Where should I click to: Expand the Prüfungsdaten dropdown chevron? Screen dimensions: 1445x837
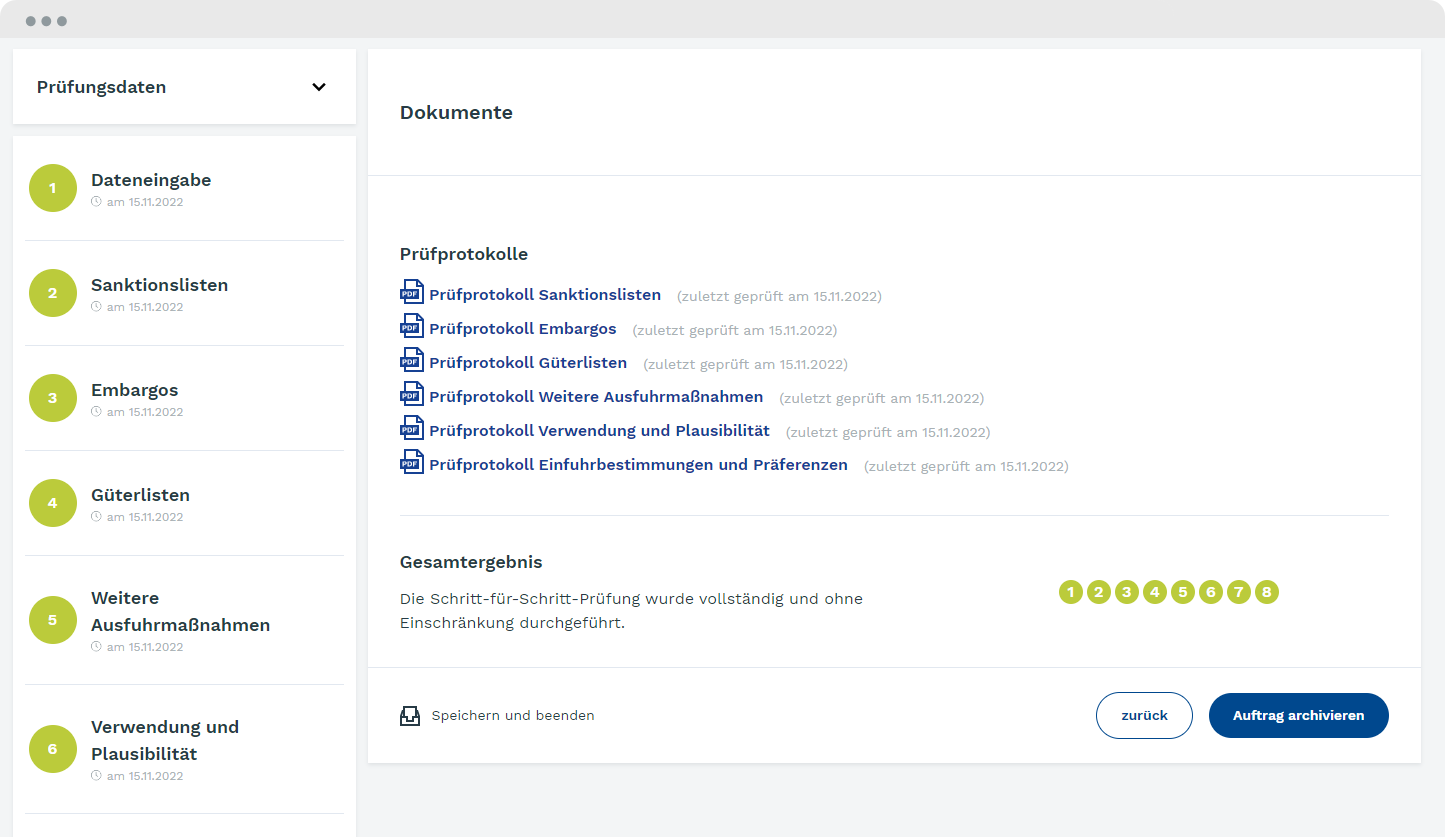(319, 87)
